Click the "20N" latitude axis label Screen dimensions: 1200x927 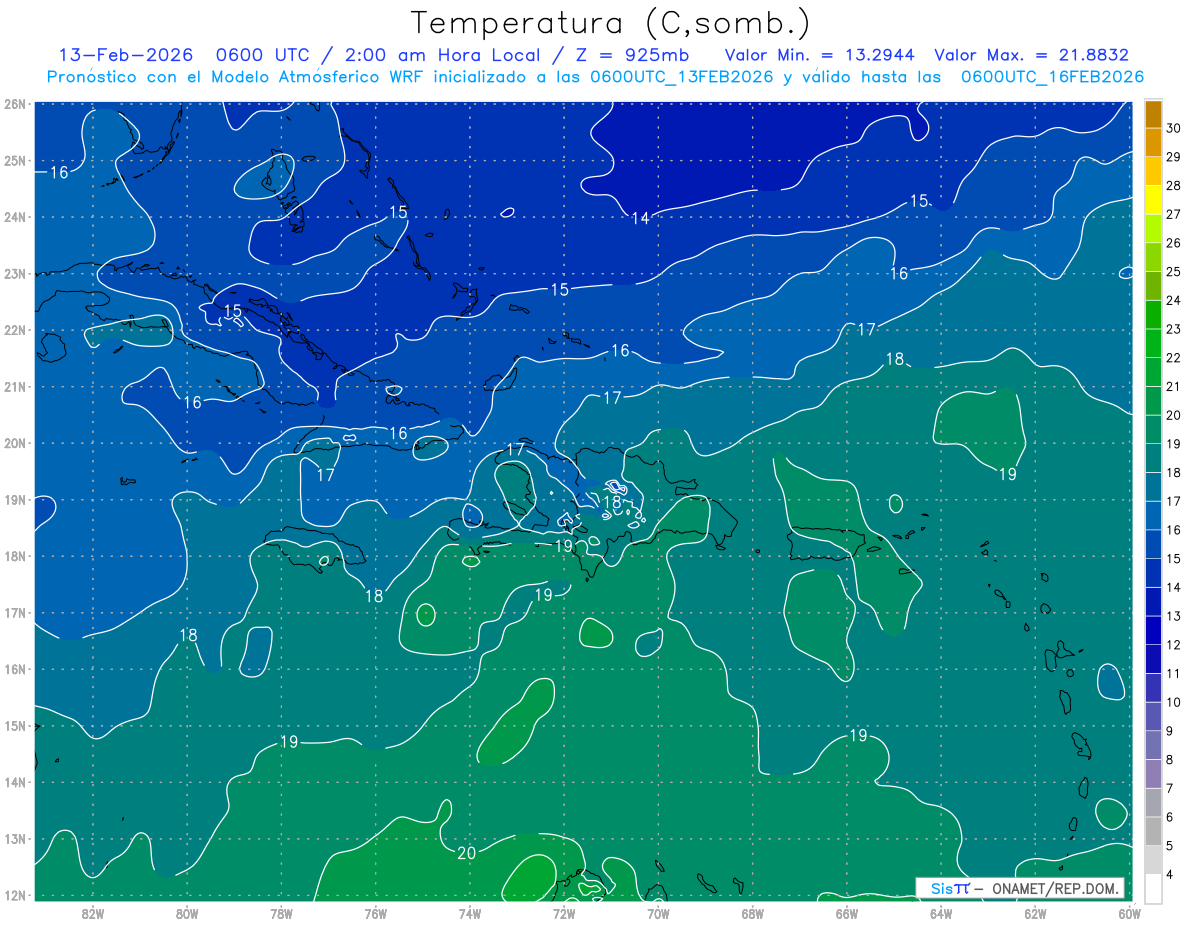(x=15, y=443)
